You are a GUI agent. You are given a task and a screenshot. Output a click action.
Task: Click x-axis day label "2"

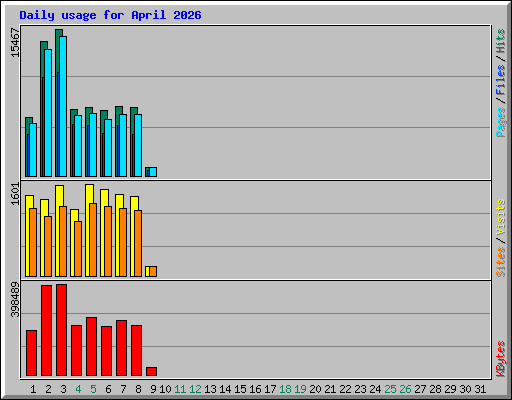48,389
